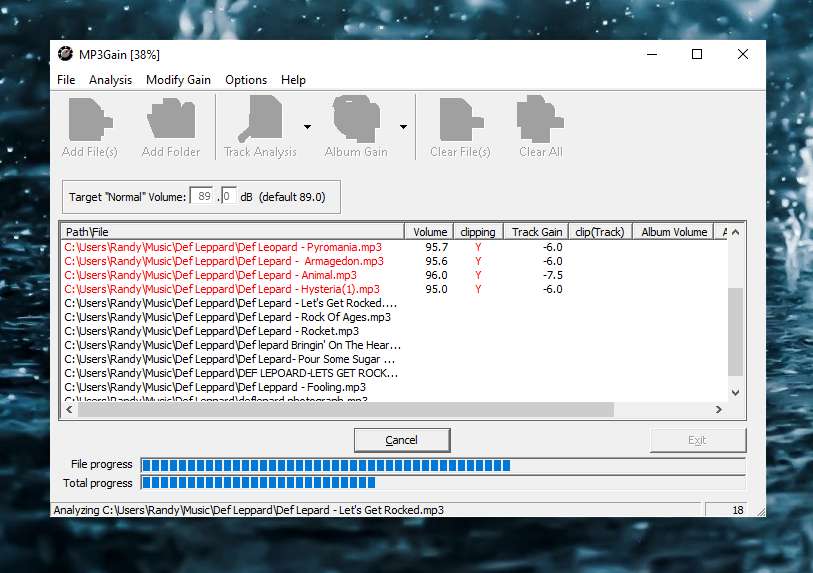Image resolution: width=813 pixels, height=573 pixels.
Task: Select the Pyromania.mp3 file row
Action: [x=395, y=247]
